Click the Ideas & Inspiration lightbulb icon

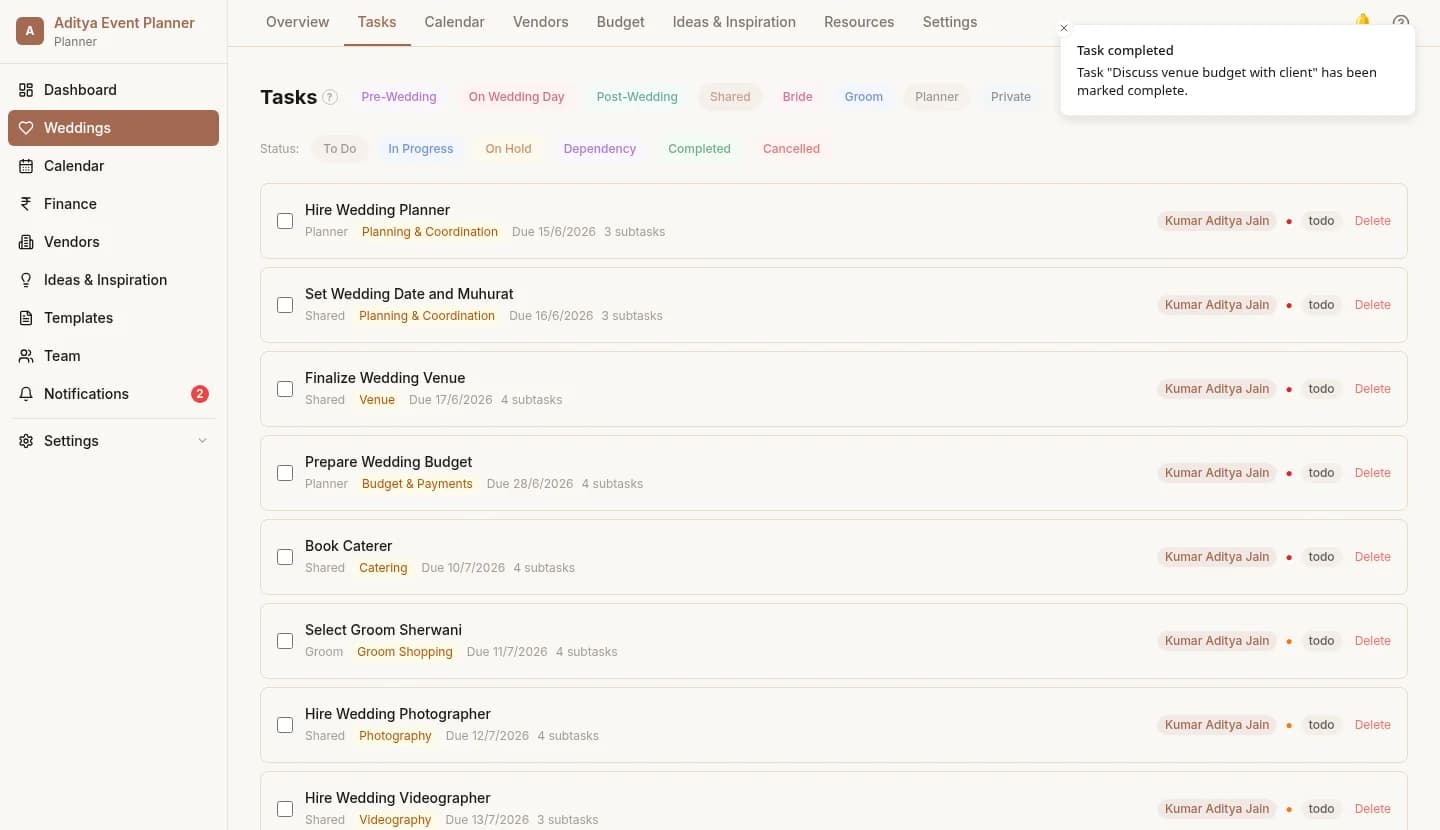click(26, 280)
